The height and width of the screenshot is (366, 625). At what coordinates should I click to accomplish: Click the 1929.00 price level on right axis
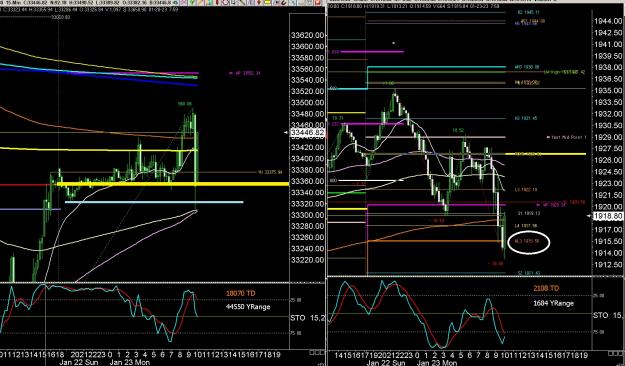[x=608, y=137]
